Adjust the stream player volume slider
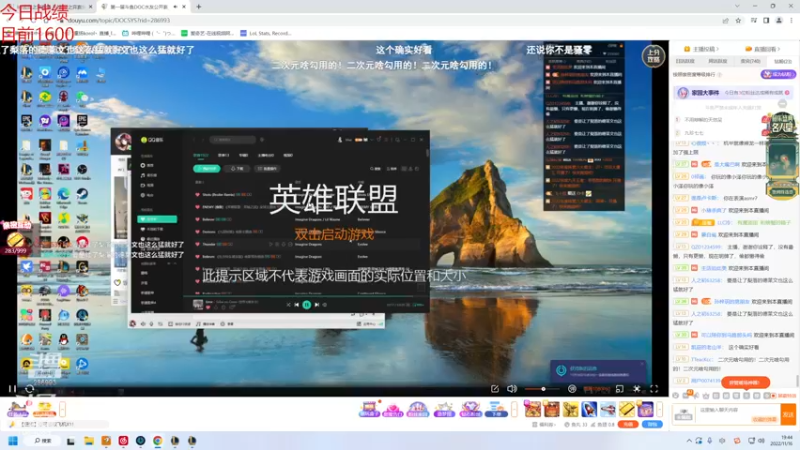Image resolution: width=800 pixels, height=450 pixels. point(541,389)
